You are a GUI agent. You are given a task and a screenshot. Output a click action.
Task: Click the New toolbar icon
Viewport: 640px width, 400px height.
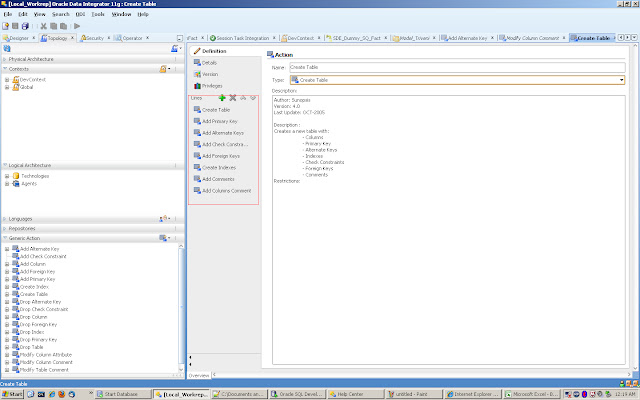pyautogui.click(x=6, y=26)
